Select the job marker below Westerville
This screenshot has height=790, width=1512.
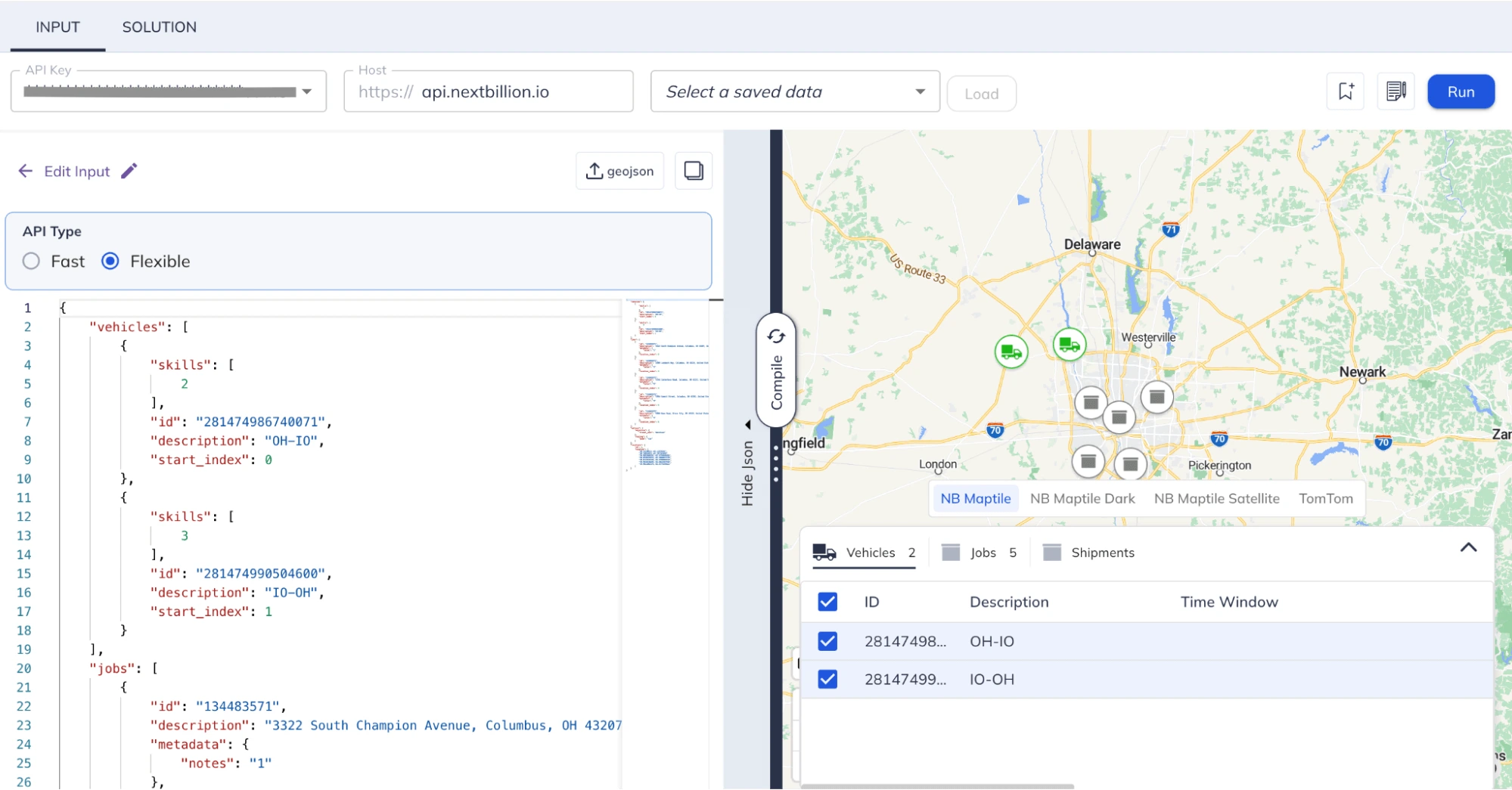[x=1157, y=397]
